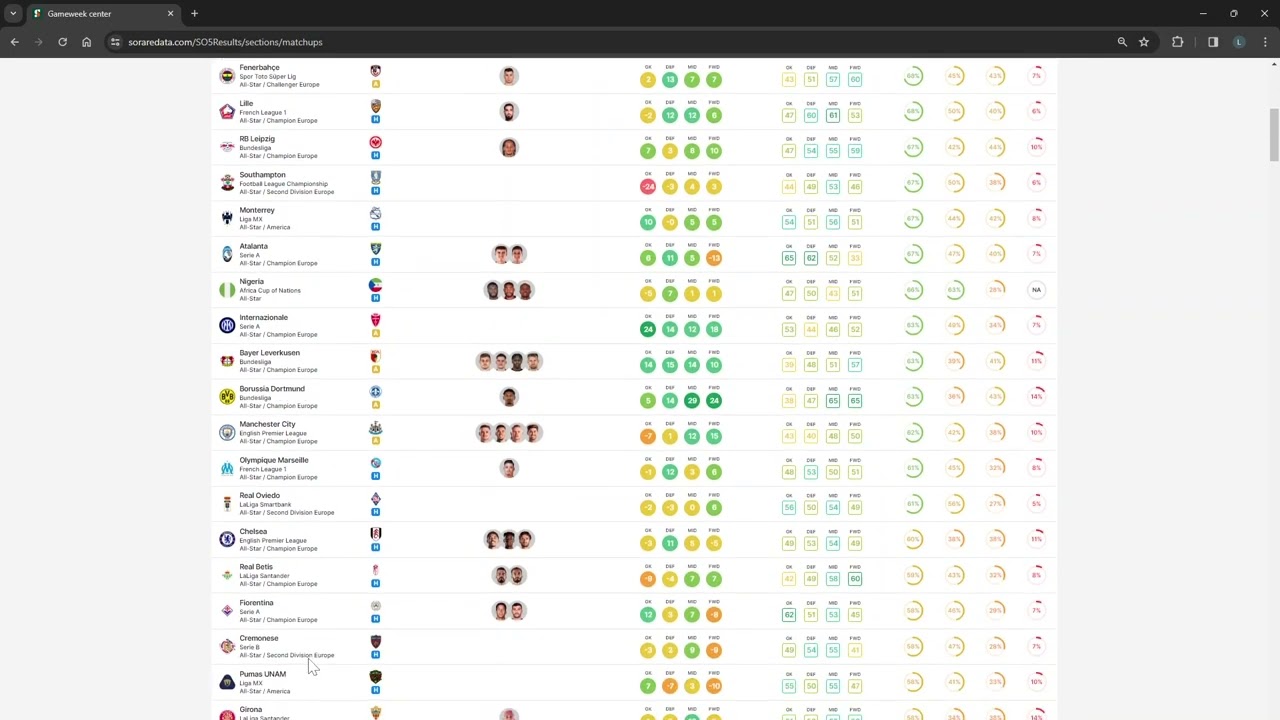Click the Nigeria flag icon
Viewport: 1280px width, 720px height.
227,290
